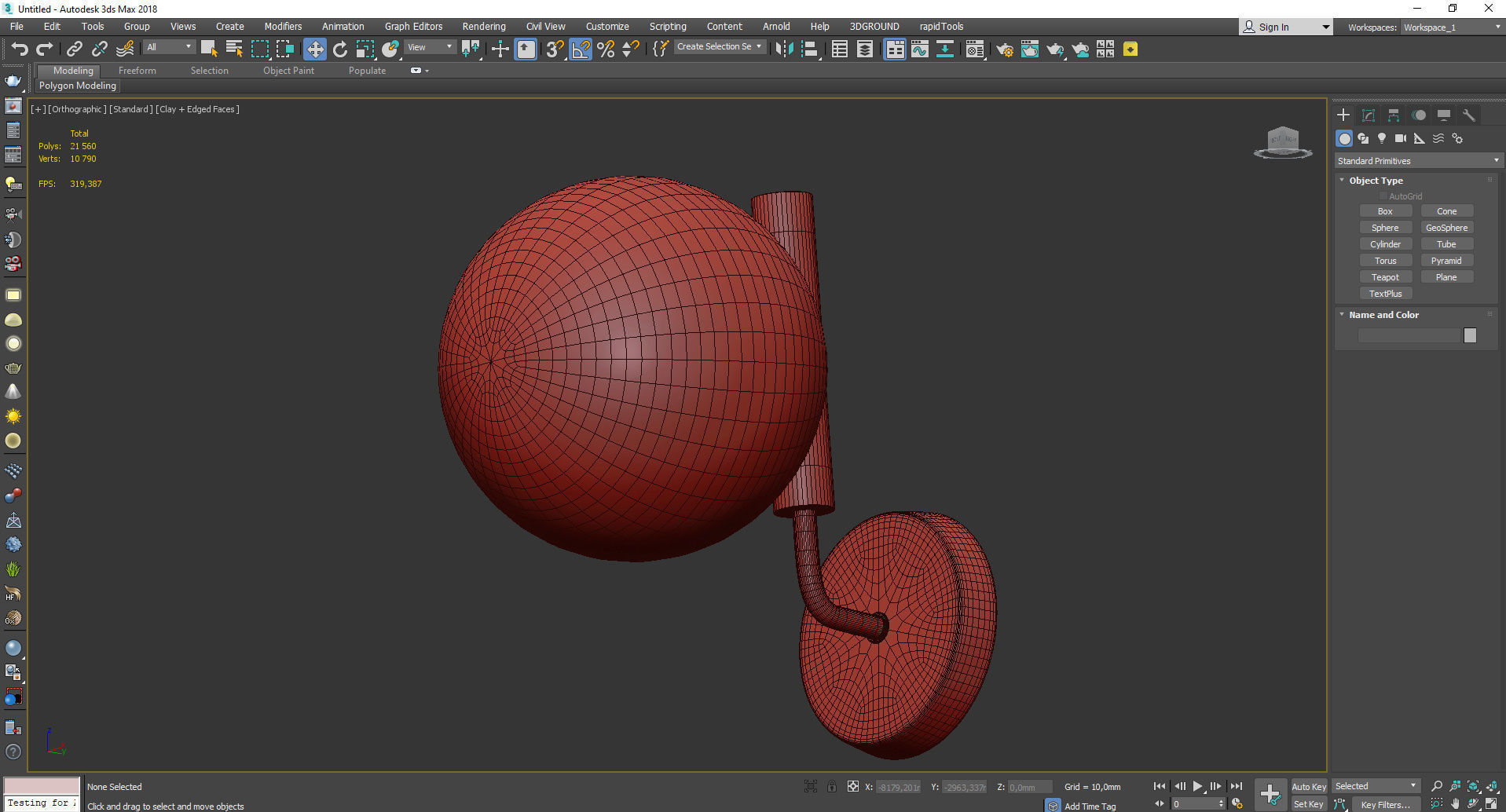Open the selection filter 'All' dropdown

(x=169, y=47)
